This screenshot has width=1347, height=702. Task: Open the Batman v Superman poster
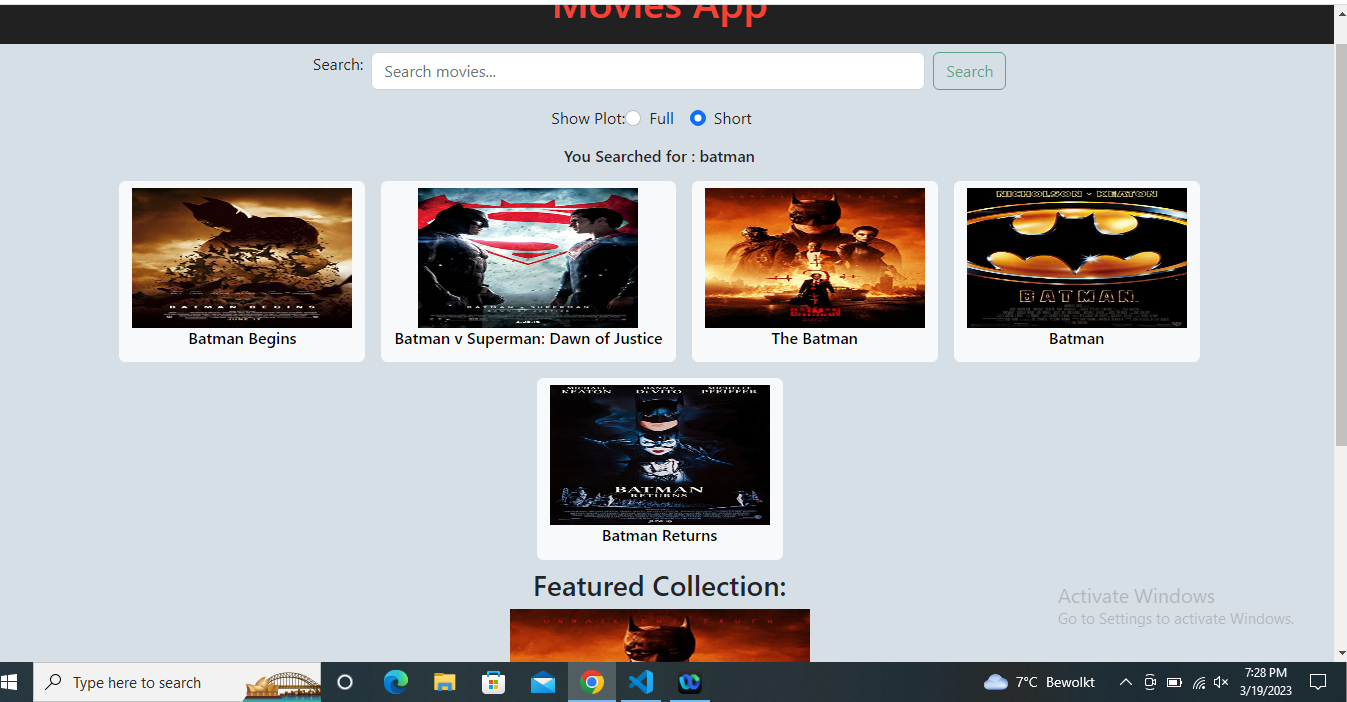point(528,258)
